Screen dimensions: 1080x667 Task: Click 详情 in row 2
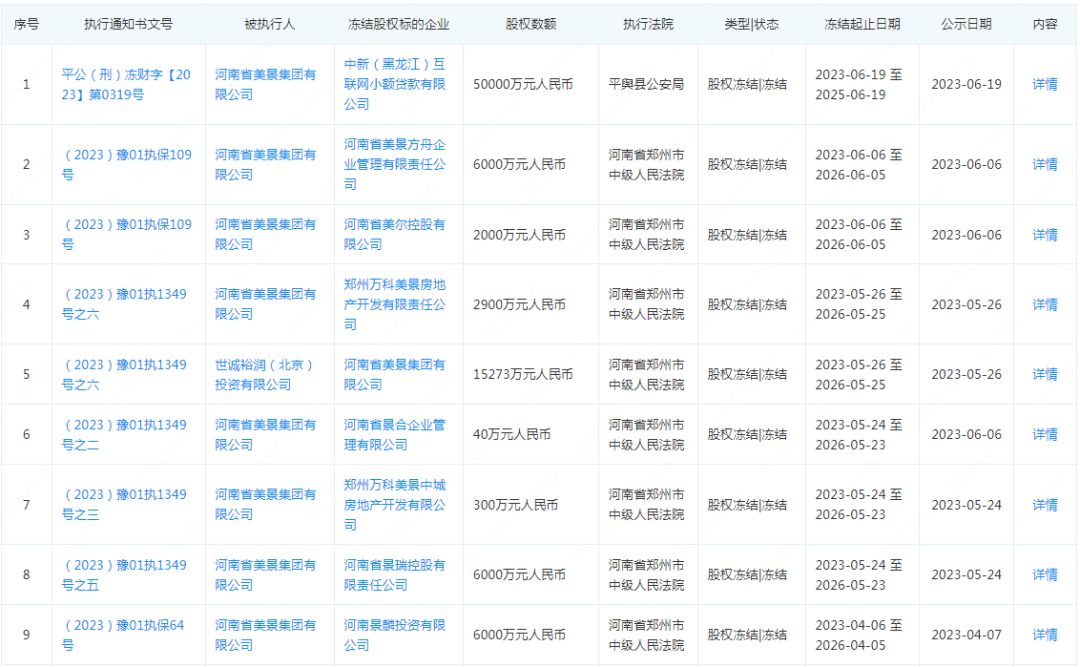1045,164
